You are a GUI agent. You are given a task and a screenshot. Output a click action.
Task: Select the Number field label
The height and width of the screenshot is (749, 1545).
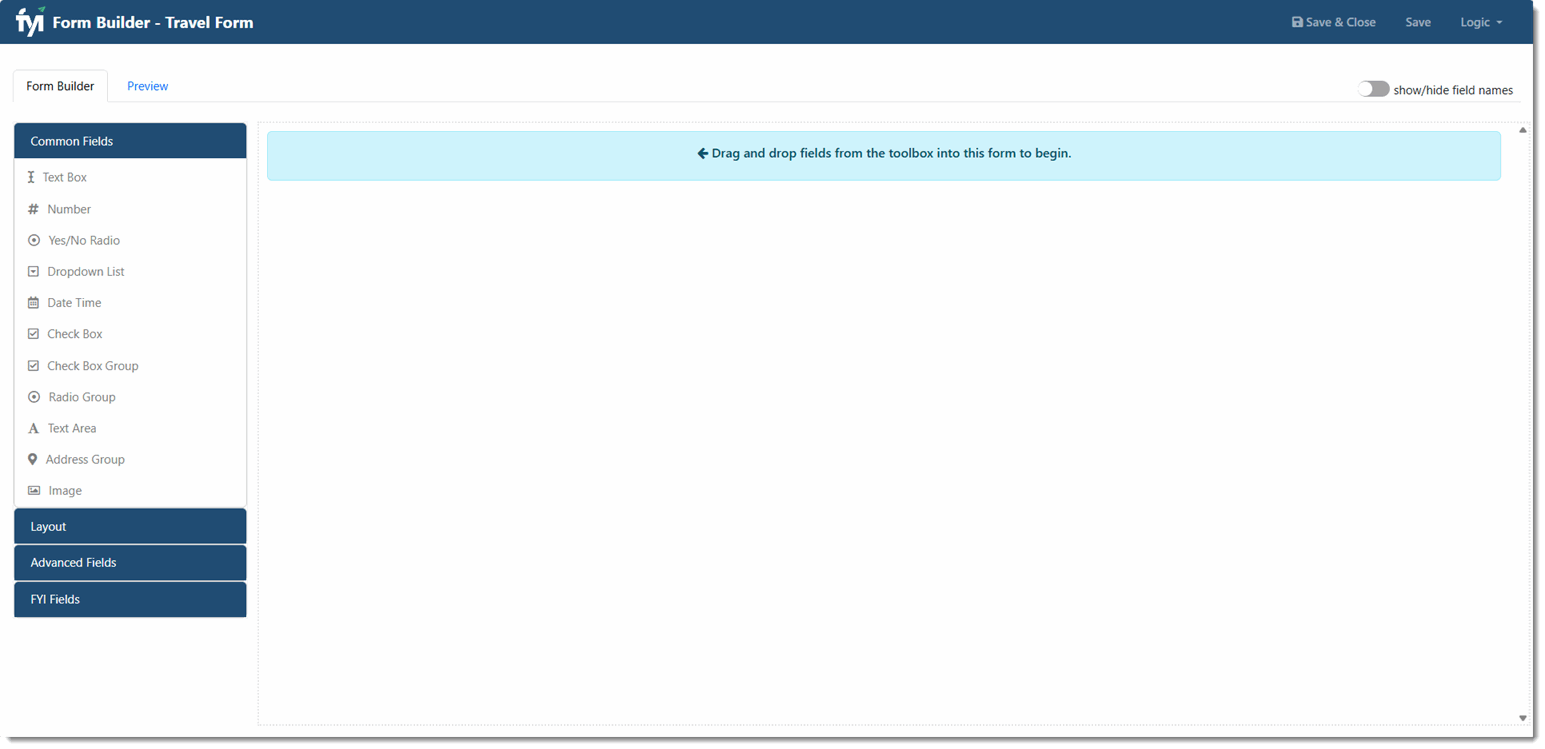(x=69, y=209)
